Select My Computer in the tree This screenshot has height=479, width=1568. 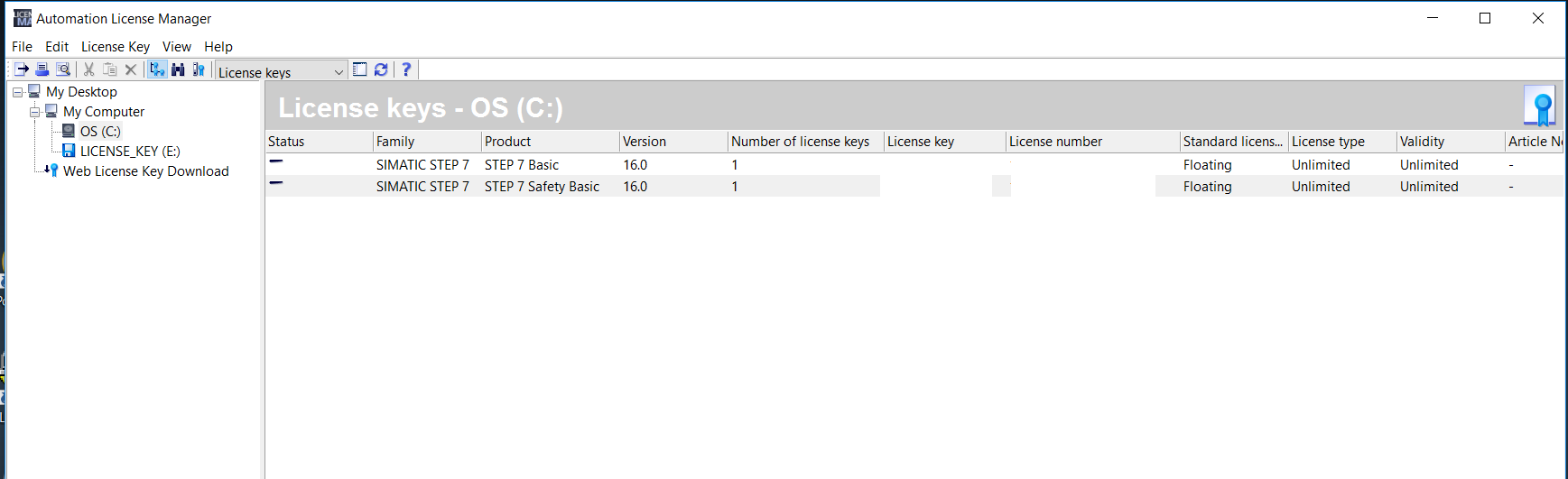104,111
